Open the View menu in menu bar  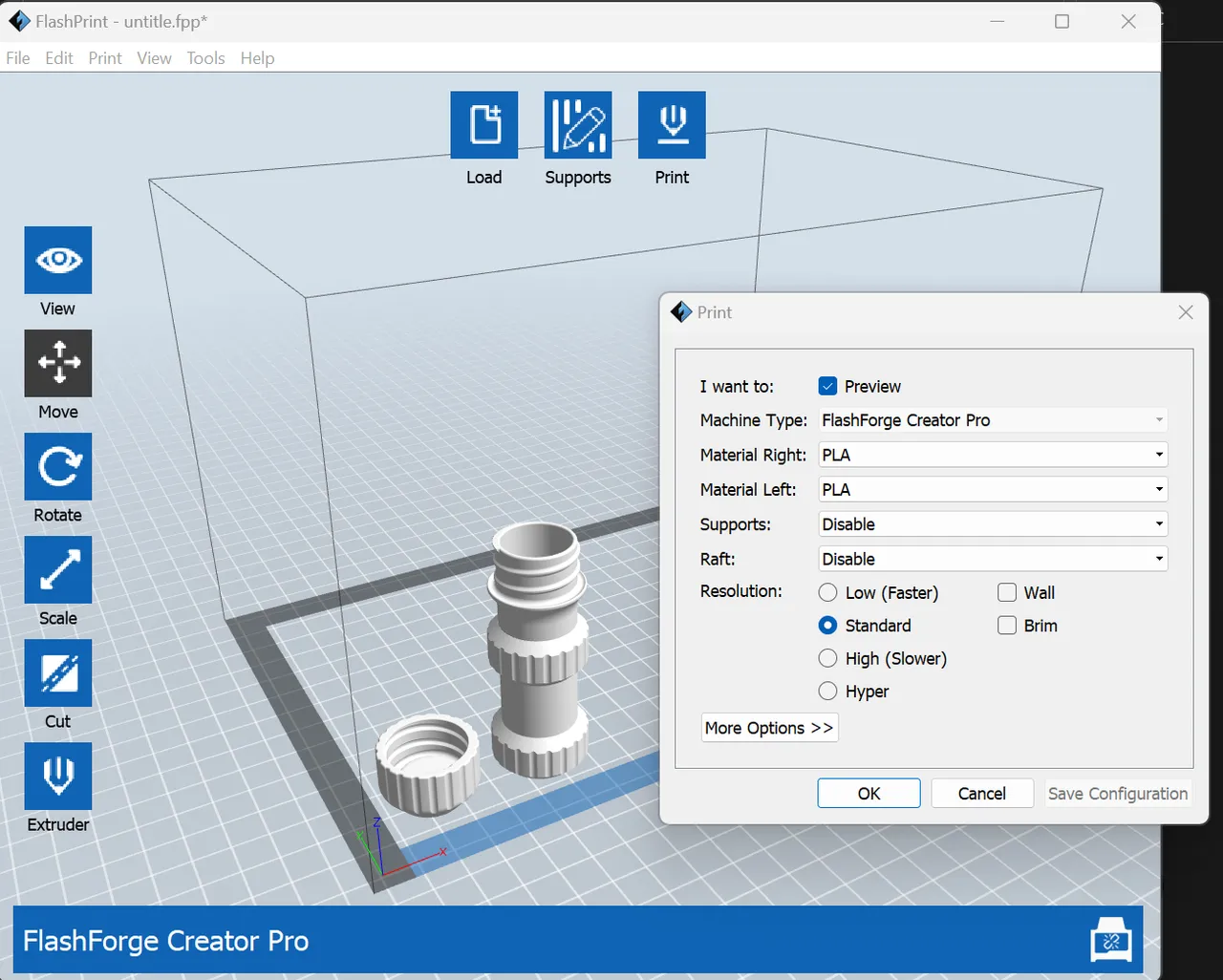tap(154, 58)
